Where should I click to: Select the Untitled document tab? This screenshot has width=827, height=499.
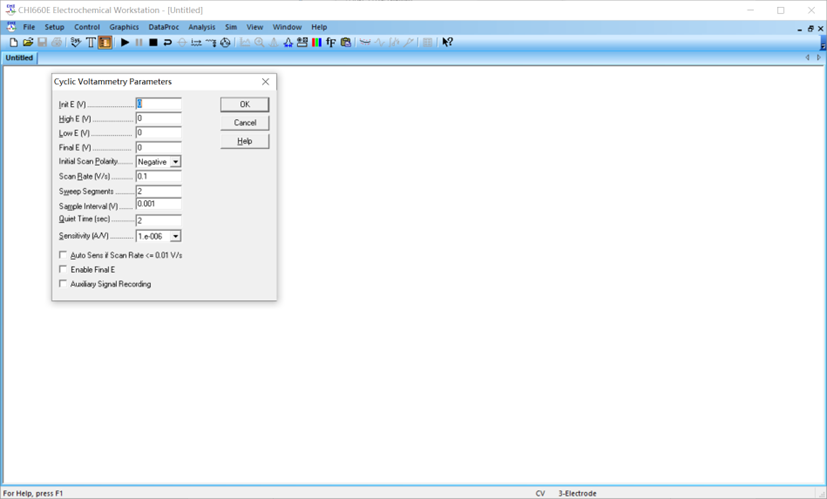click(19, 58)
